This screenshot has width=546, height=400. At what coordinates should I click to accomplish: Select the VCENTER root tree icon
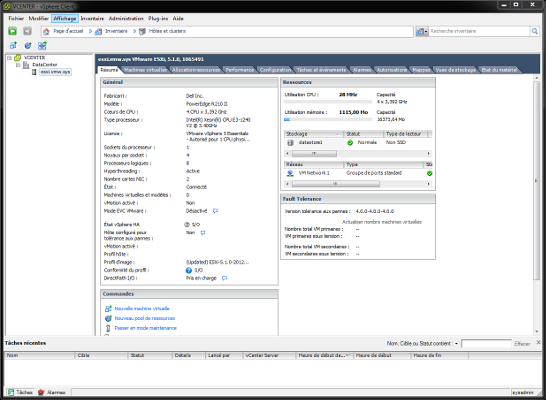[x=17, y=58]
